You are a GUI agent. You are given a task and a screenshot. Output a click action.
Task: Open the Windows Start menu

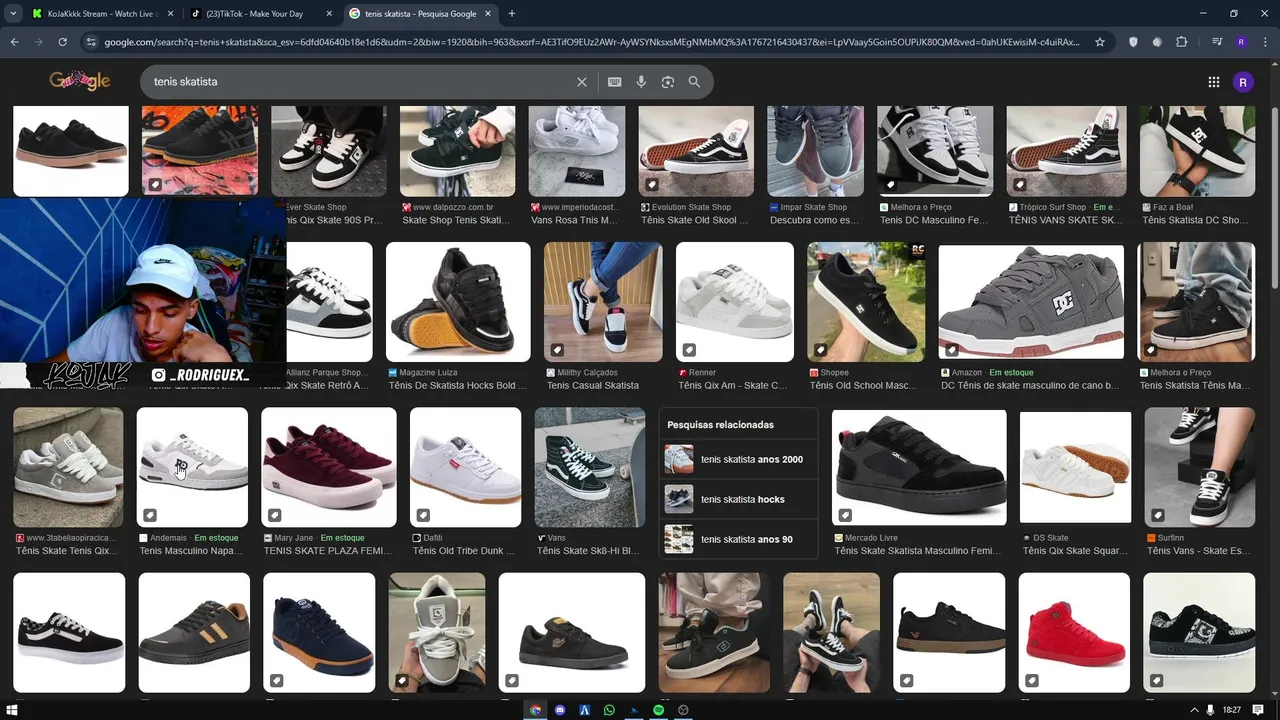pos(12,710)
